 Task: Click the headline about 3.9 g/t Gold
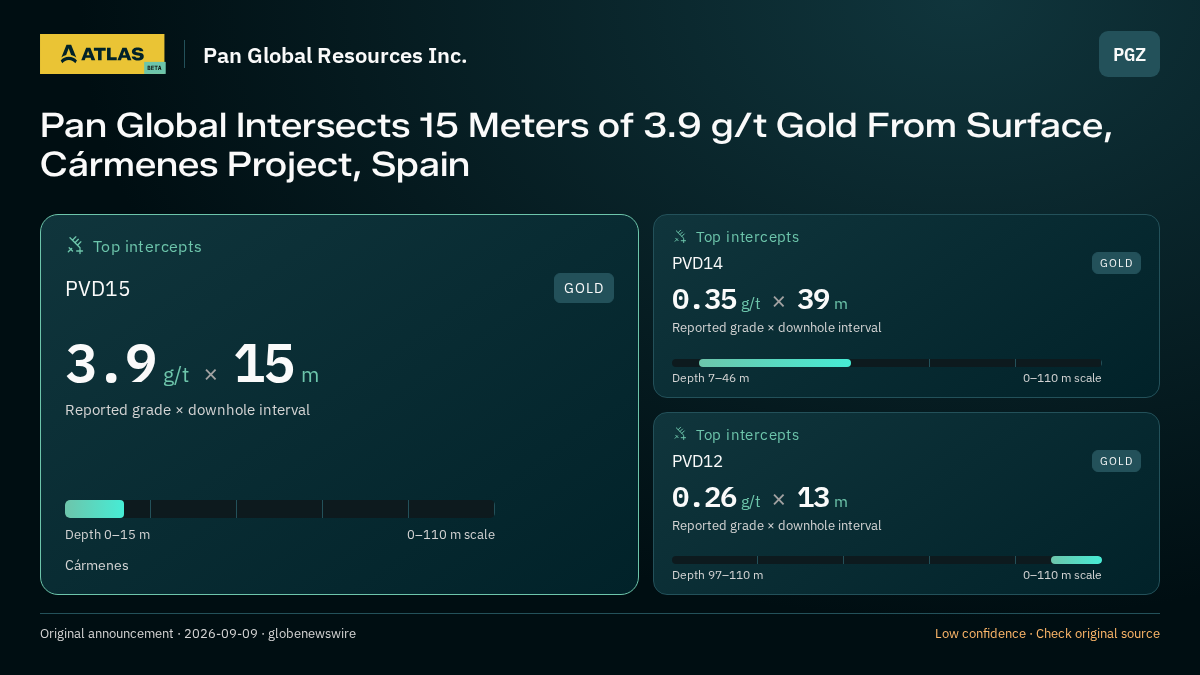tap(576, 144)
